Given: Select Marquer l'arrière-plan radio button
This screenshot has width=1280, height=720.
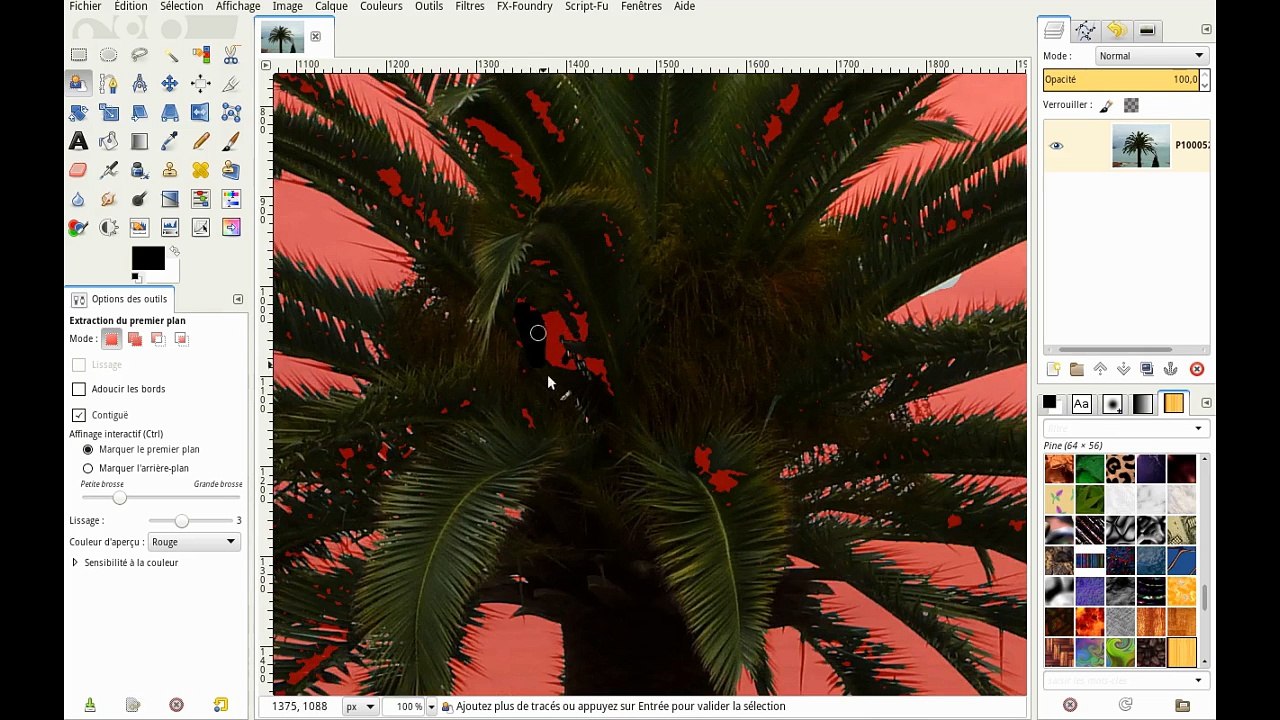Looking at the screenshot, I should [88, 468].
